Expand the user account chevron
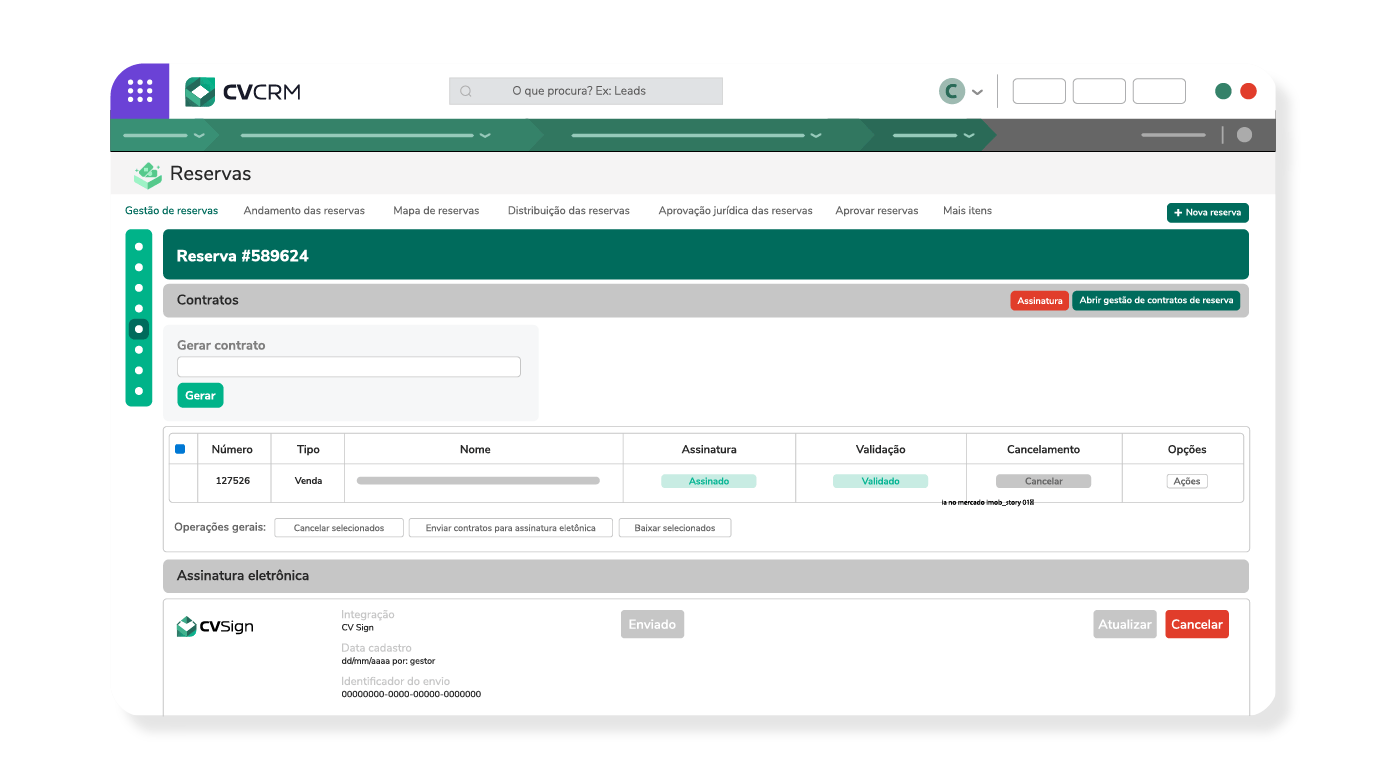The image size is (1388, 780). [x=977, y=92]
